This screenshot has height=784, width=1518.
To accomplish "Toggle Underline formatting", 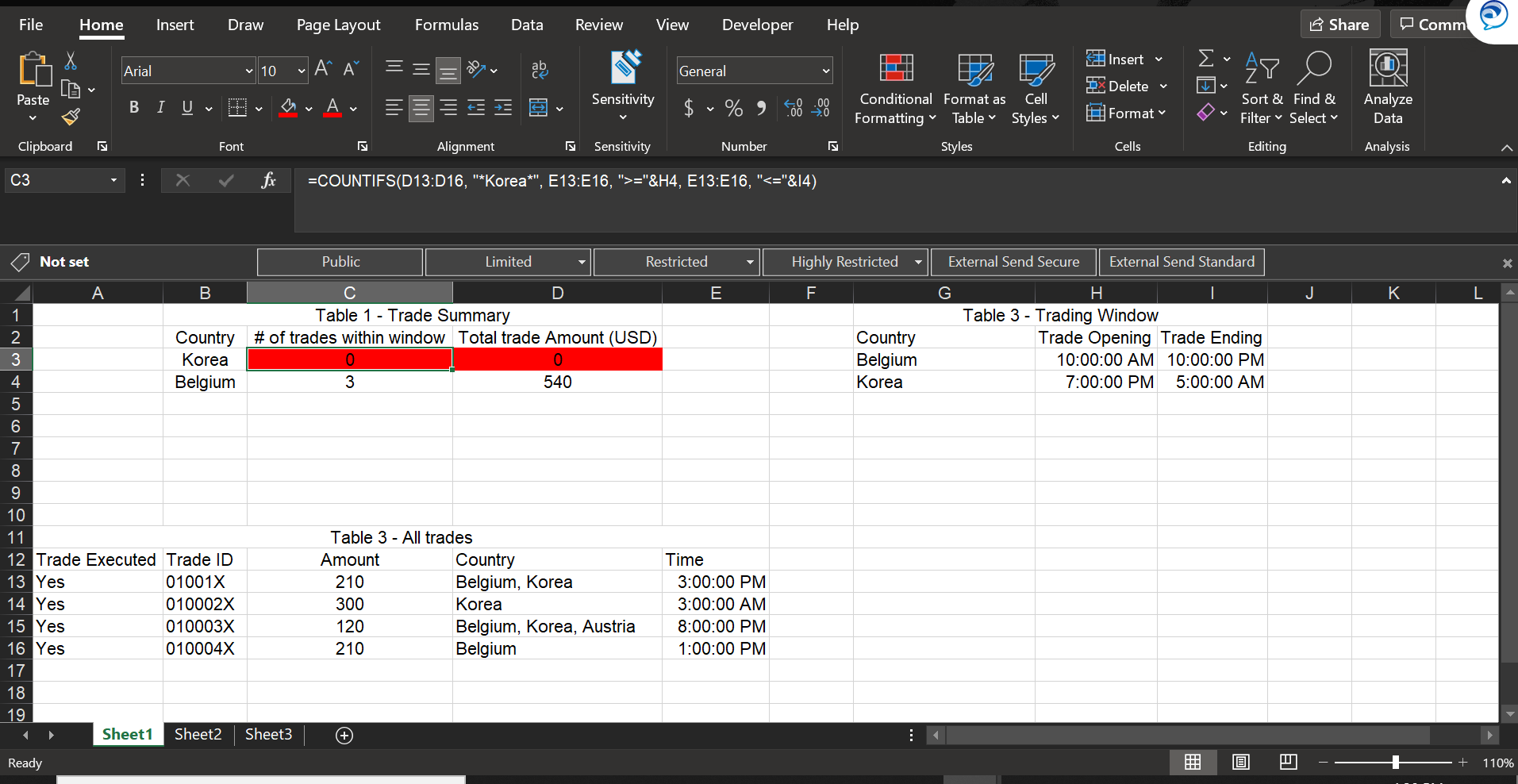I will click(187, 108).
